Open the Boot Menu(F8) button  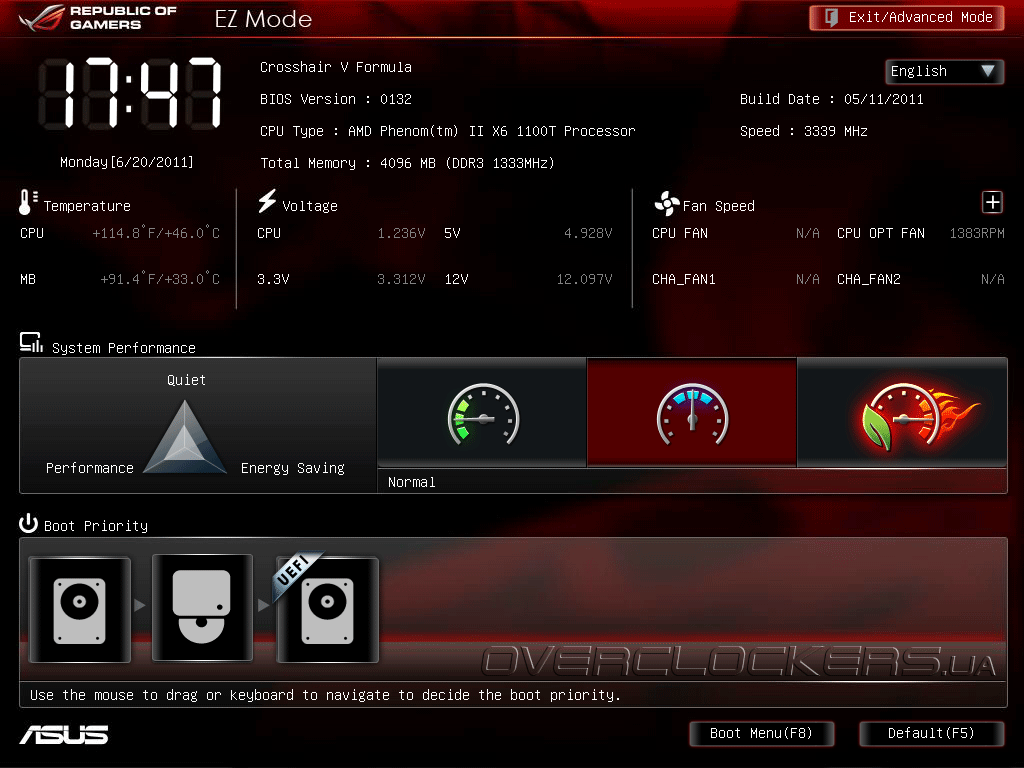pos(761,733)
